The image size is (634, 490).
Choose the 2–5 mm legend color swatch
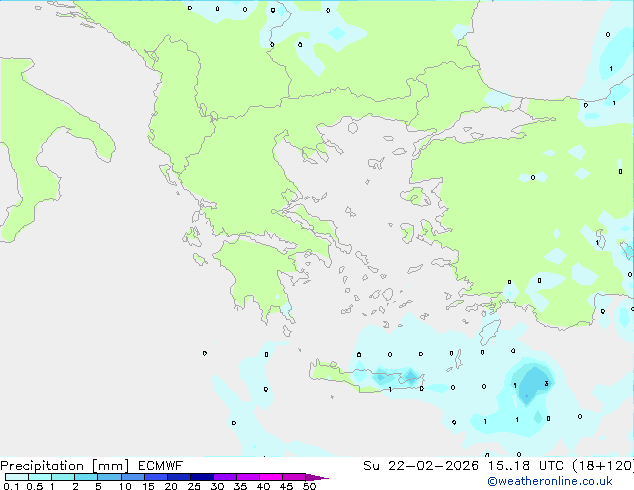86,477
